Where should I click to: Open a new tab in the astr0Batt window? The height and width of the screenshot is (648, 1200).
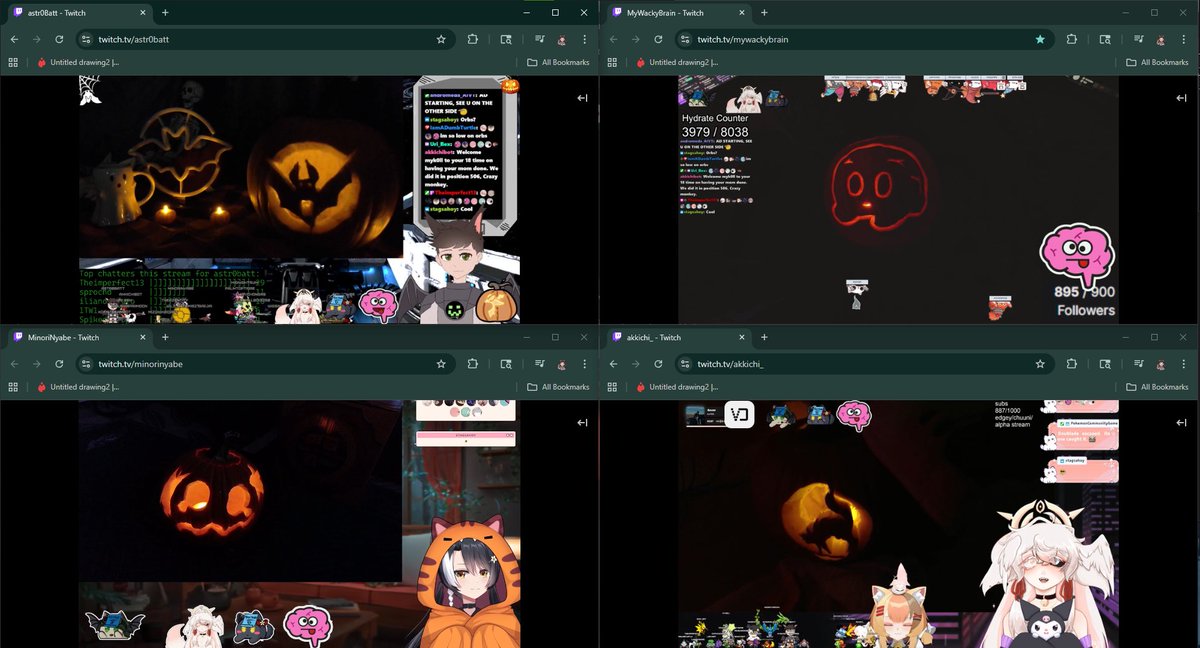165,13
